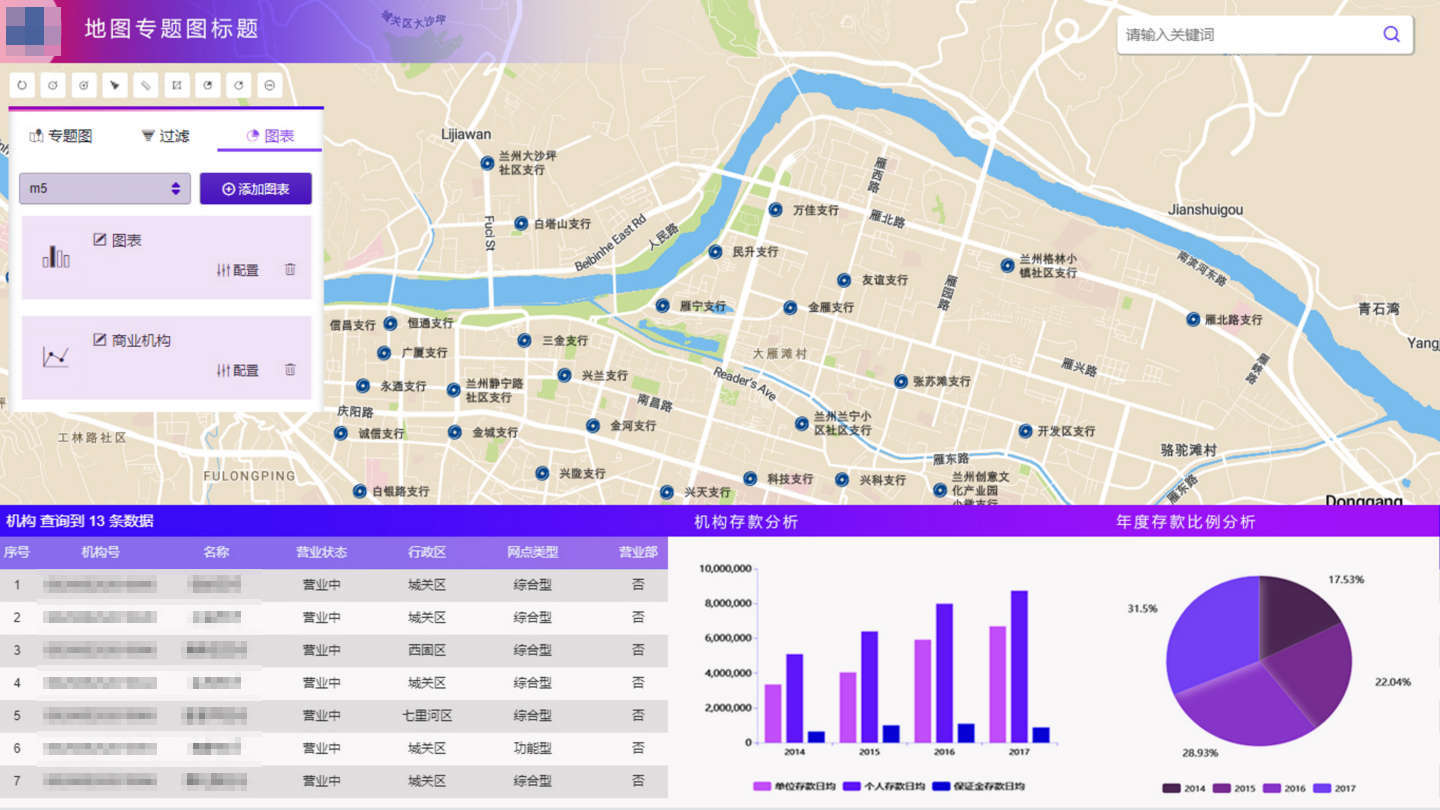Screen dimensions: 1440x810
Task: Click the 诚信支行 map marker
Action: point(340,433)
